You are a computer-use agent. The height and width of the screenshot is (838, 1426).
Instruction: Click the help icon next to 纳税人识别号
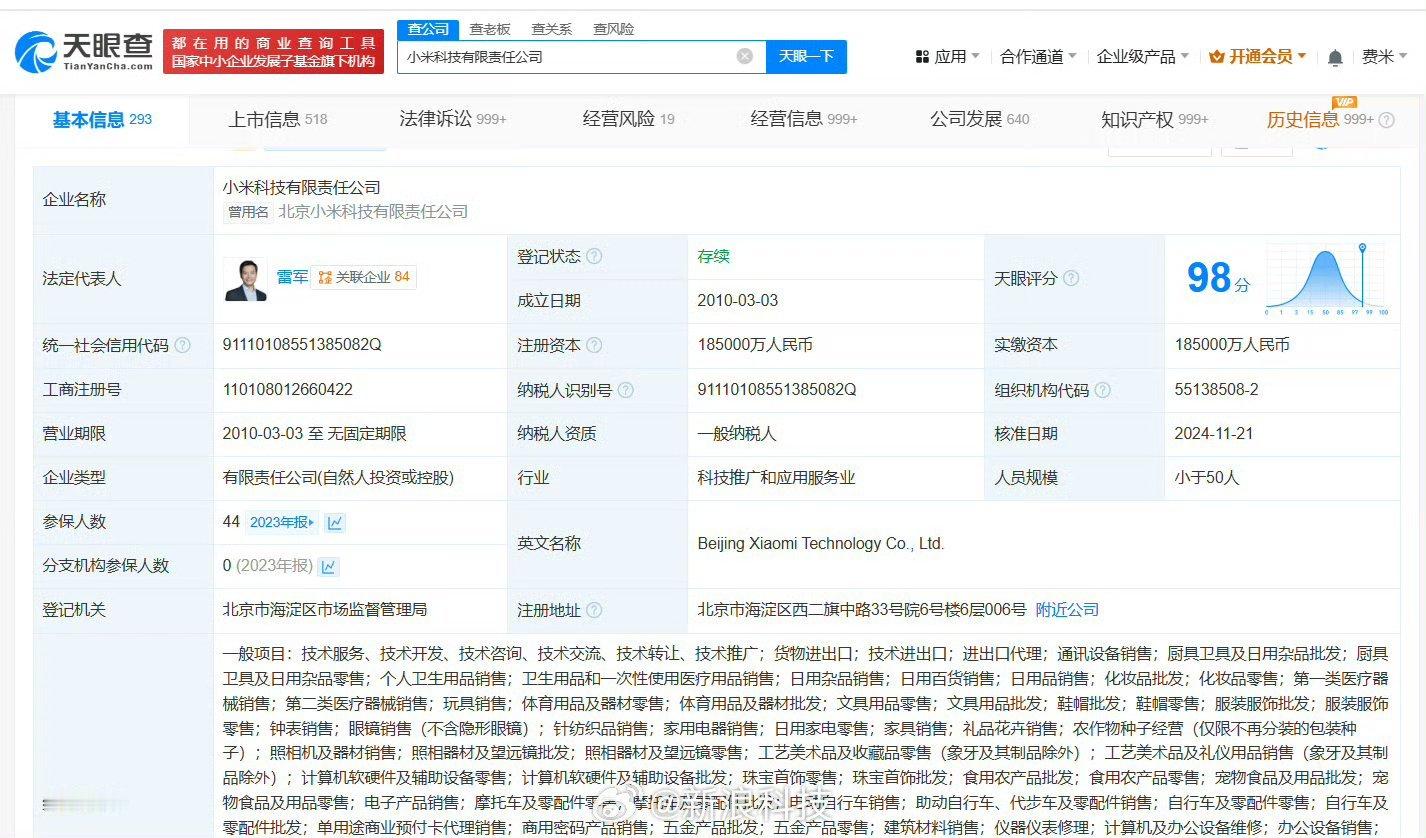pyautogui.click(x=626, y=390)
